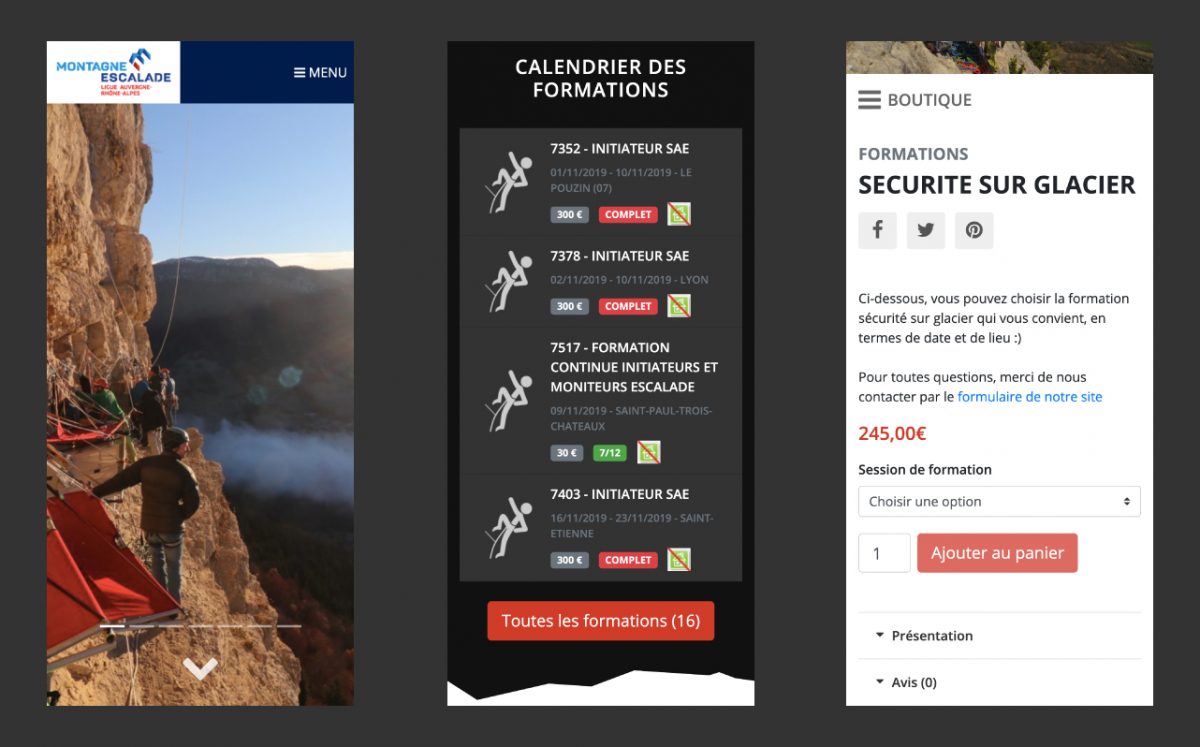Open 7517 Formation Continue Initiateurs title
The image size is (1200, 747).
coord(634,367)
